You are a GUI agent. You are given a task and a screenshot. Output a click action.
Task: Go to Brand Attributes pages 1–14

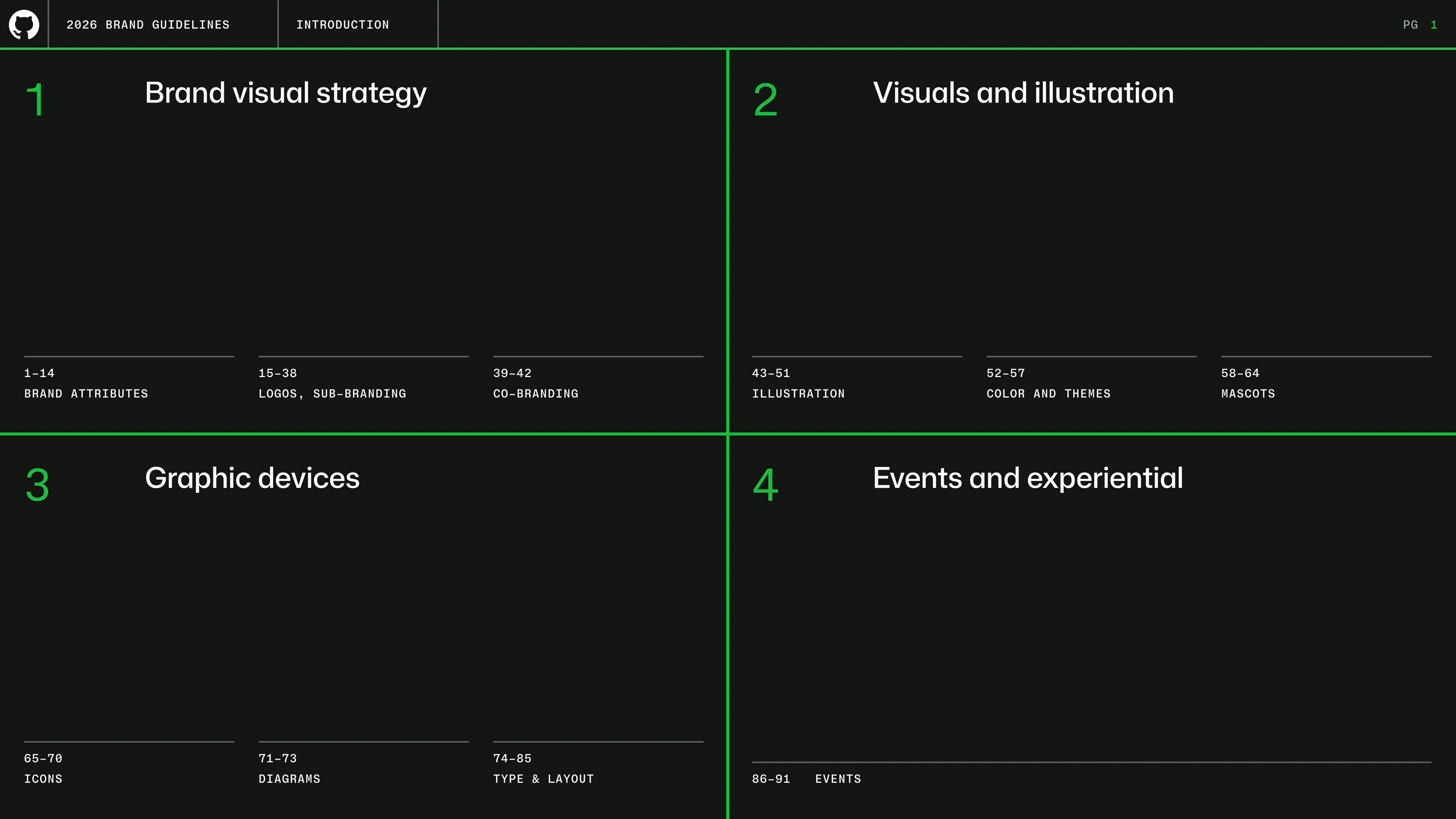[86, 383]
